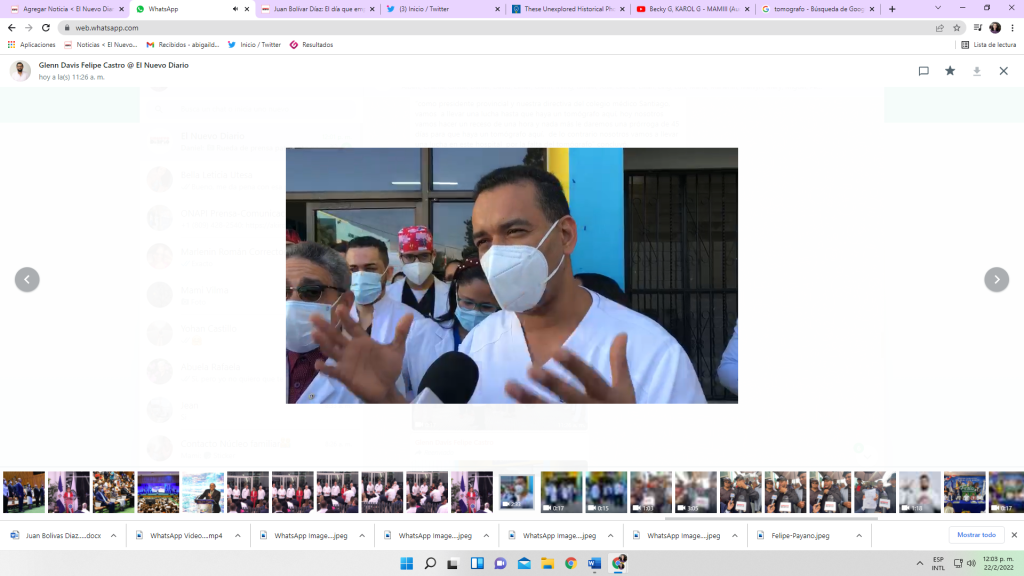Image resolution: width=1024 pixels, height=576 pixels.
Task: Close the WhatsApp media viewer
Action: (1003, 71)
